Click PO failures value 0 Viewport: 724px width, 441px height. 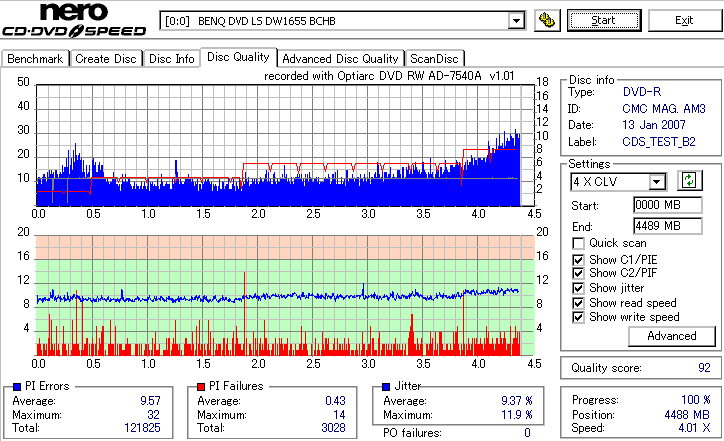click(x=527, y=433)
